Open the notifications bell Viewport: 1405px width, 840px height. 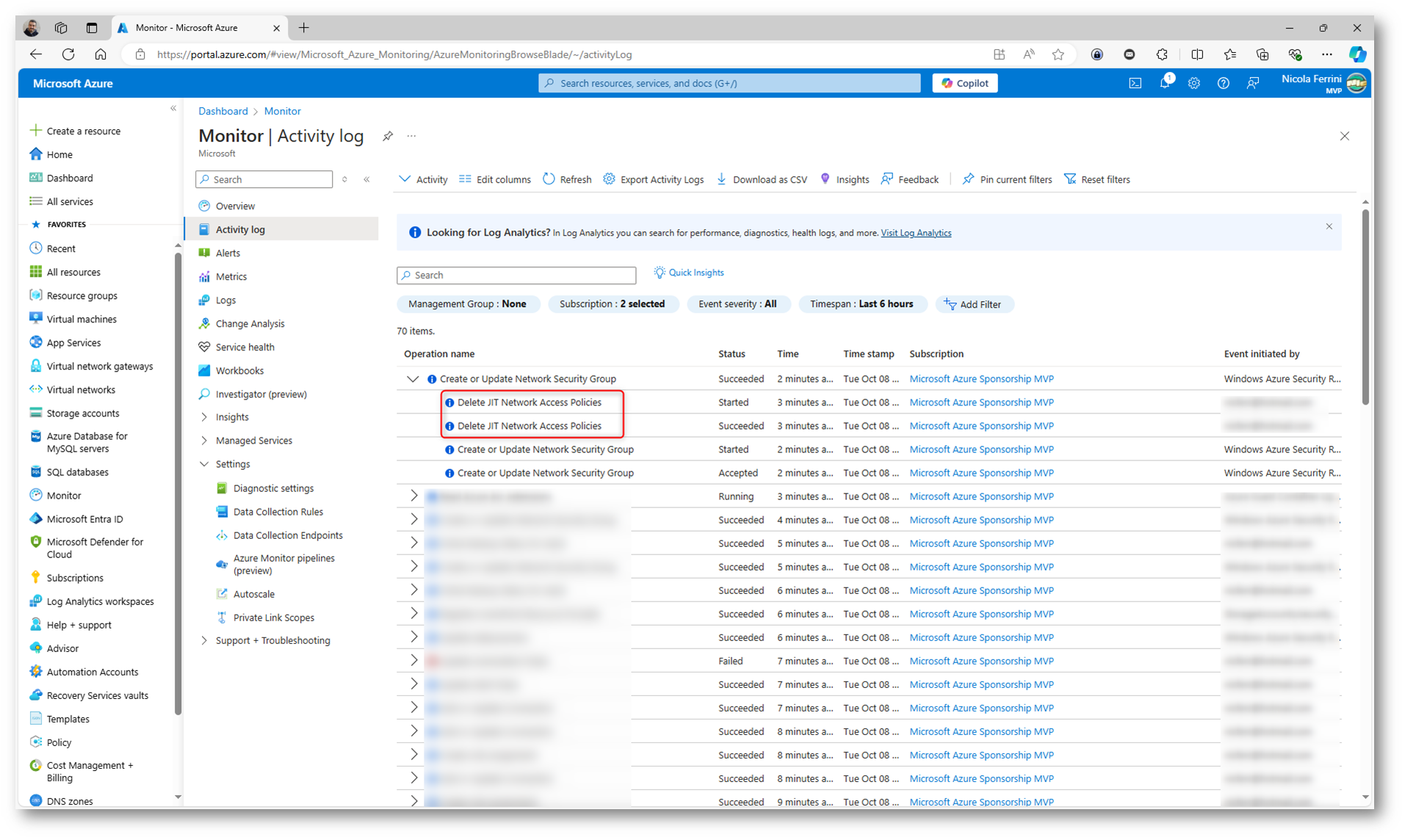point(1165,83)
